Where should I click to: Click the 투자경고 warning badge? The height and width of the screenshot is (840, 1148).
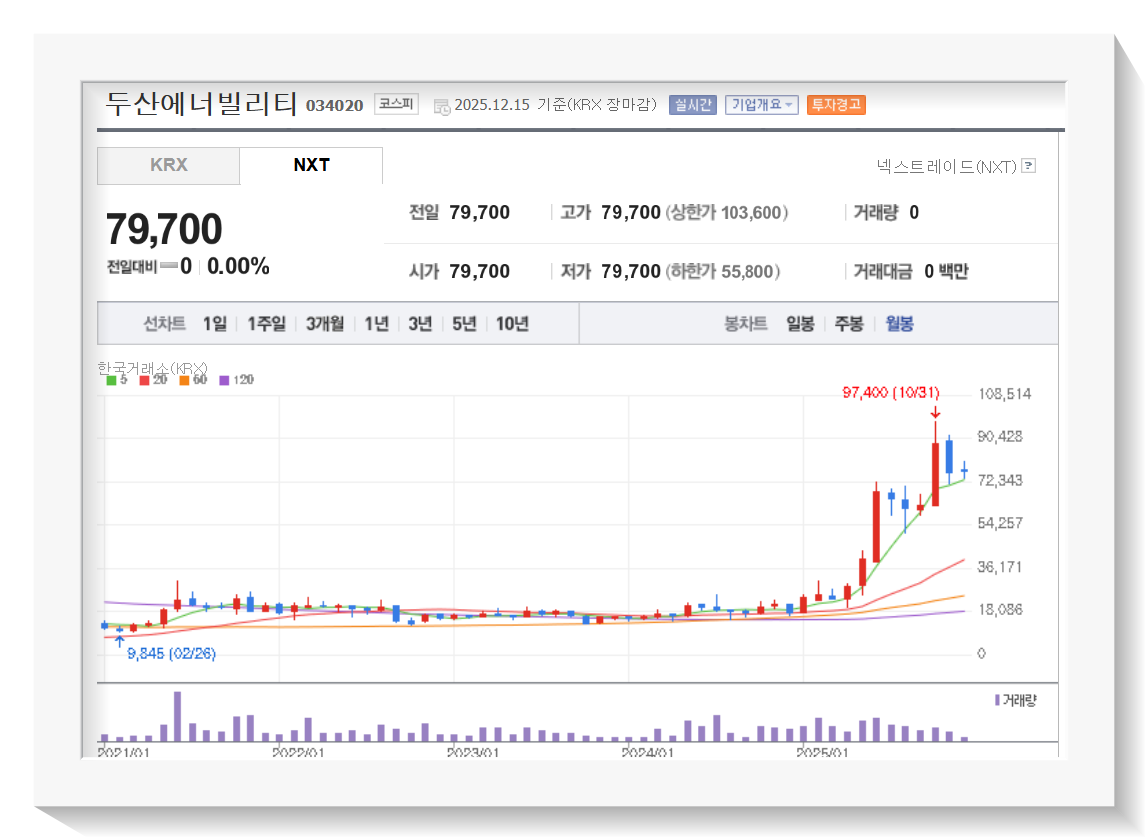click(x=836, y=105)
